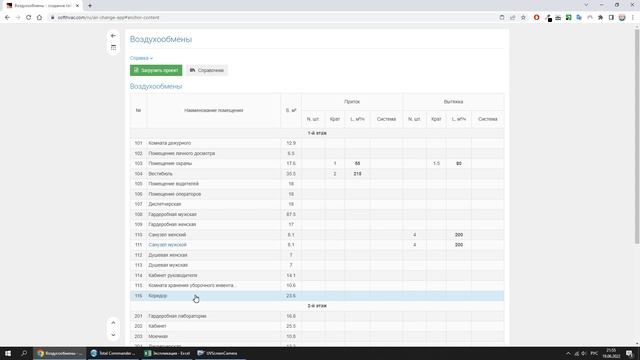Viewport: 640px width, 360px height.
Task: Open the browser profile avatar
Action: pos(622,18)
